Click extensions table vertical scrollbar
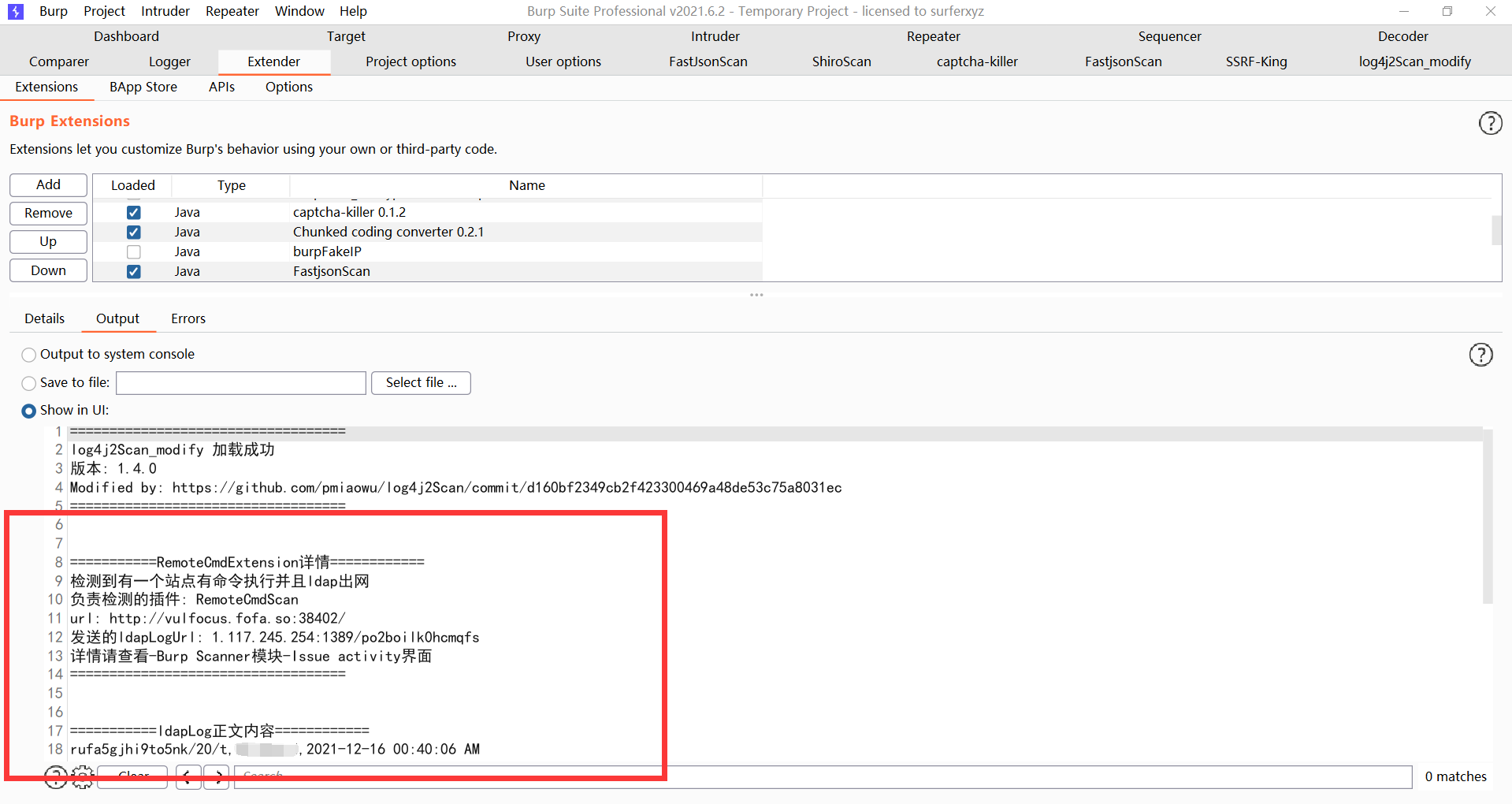 tap(1496, 231)
